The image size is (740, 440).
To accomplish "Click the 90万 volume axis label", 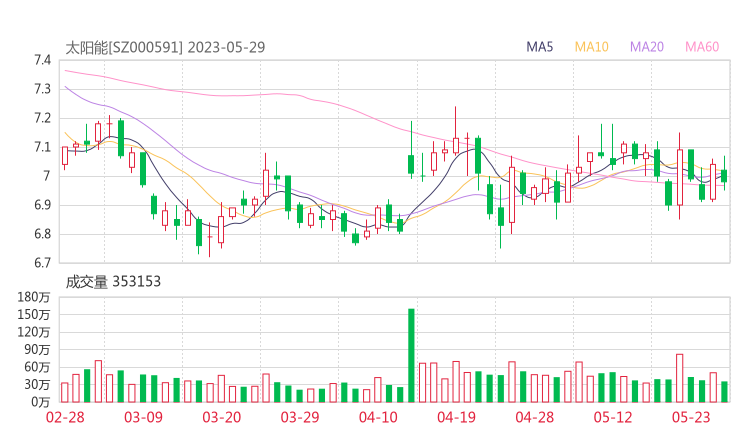I will pos(37,349).
